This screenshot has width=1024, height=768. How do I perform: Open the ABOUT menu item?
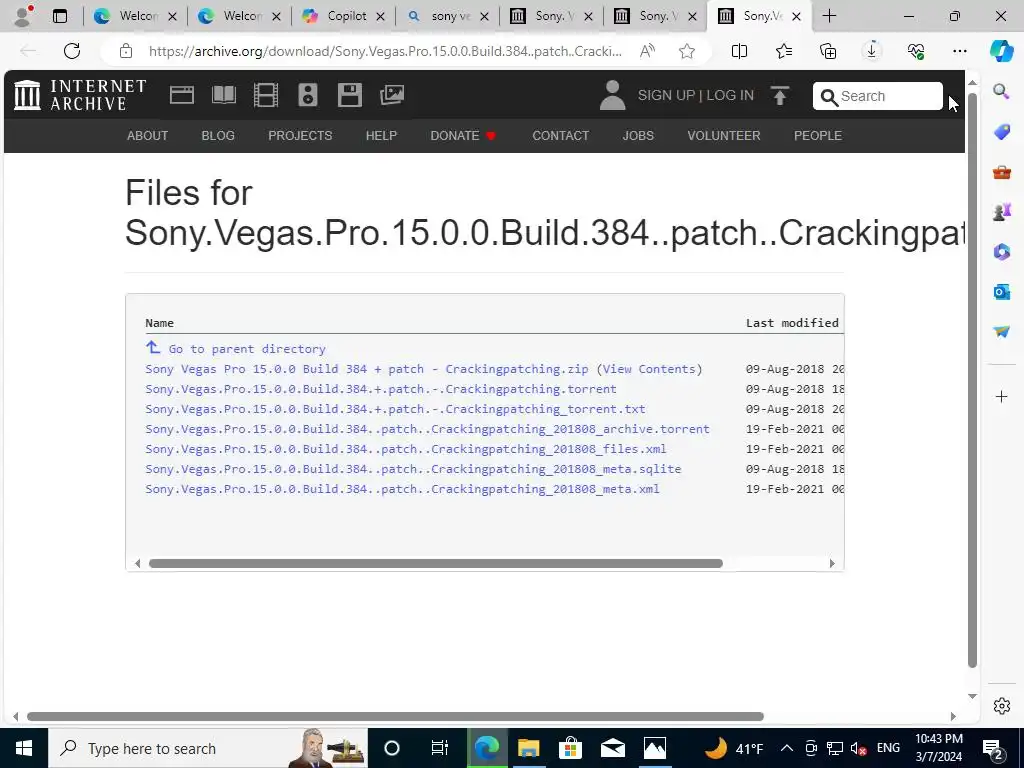147,136
